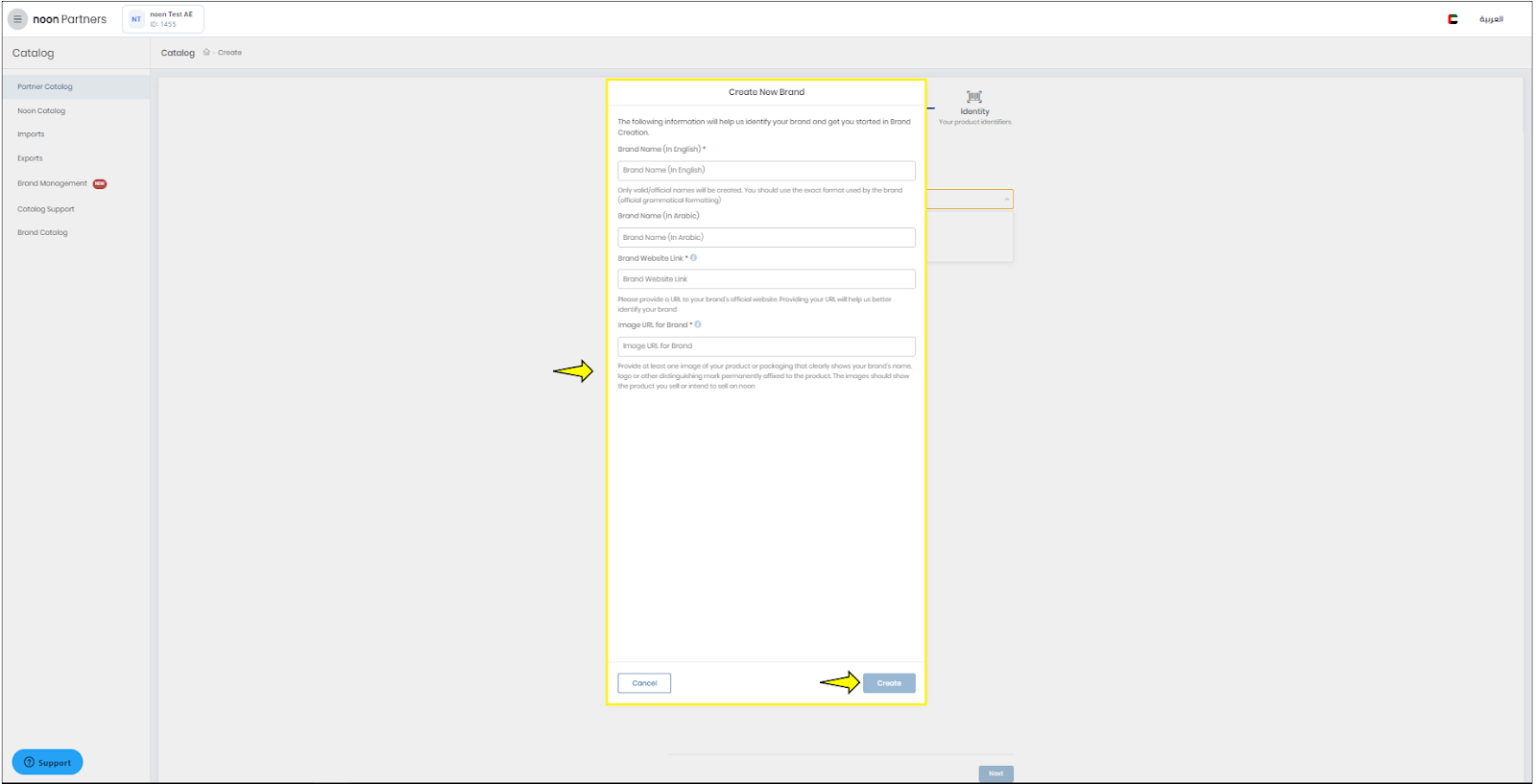
Task: Click the 'Your product identifiers' subtitle
Action: 974,122
